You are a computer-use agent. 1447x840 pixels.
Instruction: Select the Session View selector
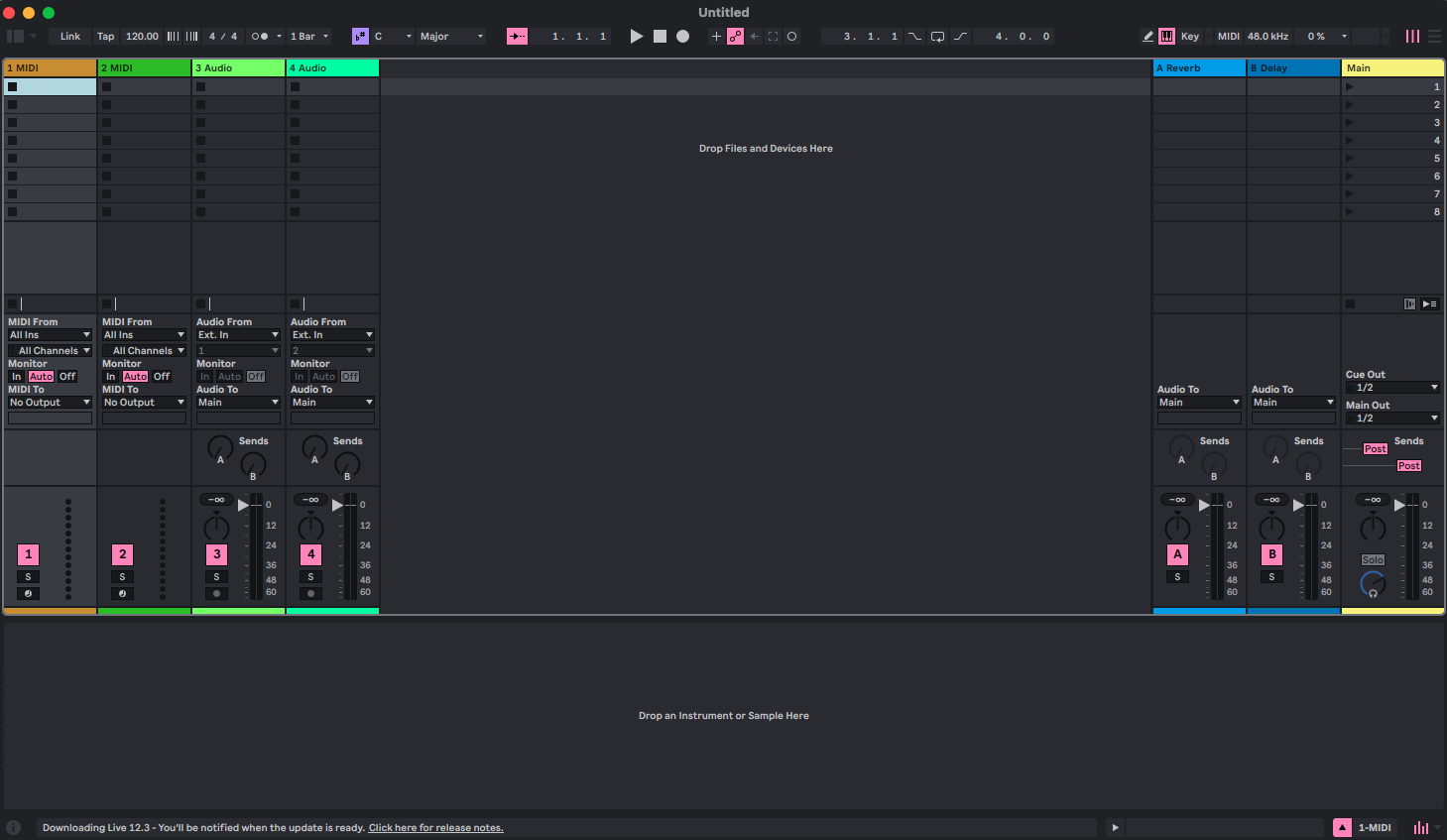coord(1411,36)
